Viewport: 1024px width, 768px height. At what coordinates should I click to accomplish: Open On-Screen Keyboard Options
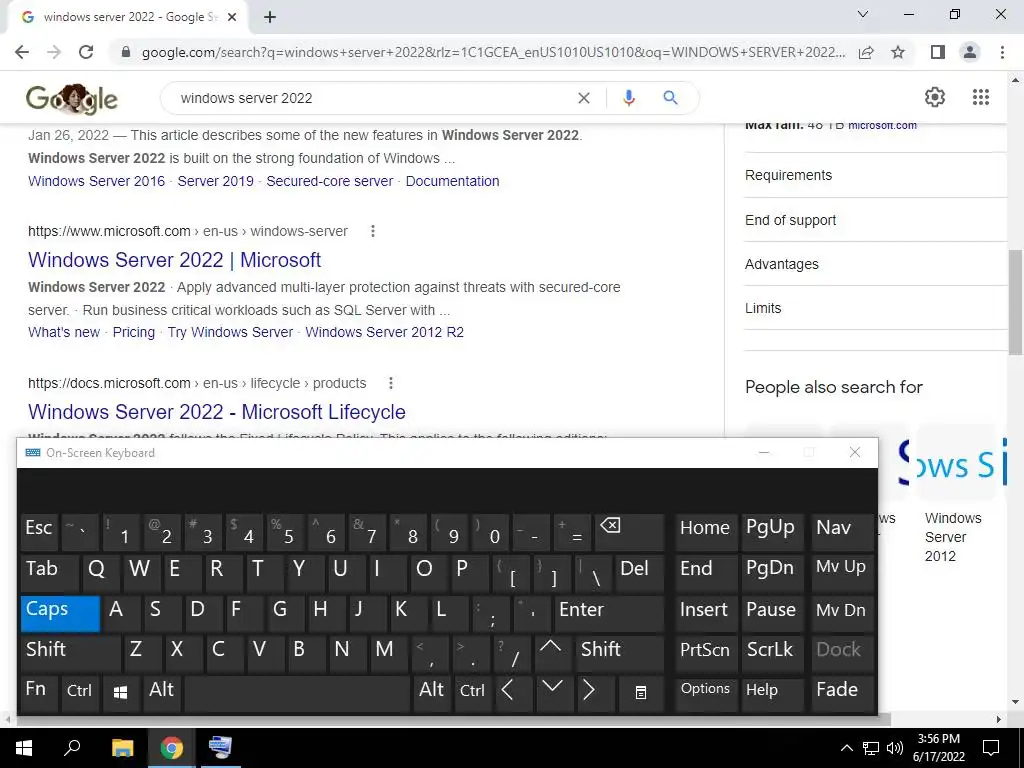click(705, 692)
